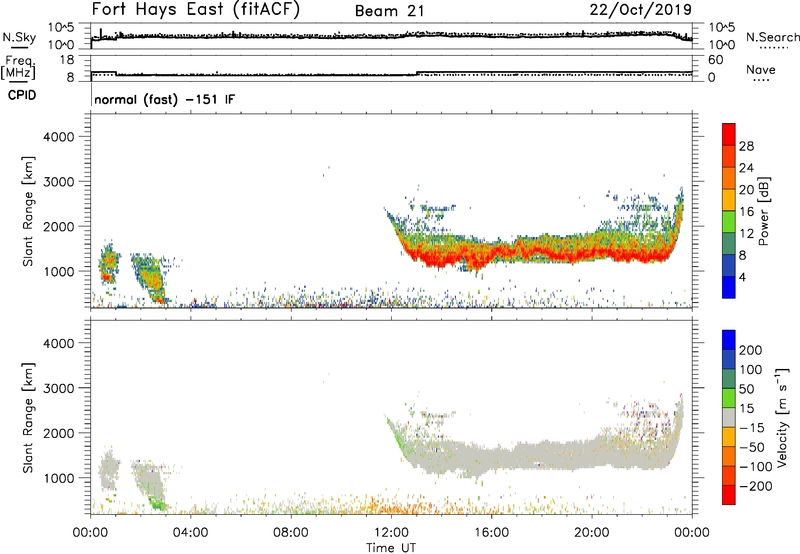The image size is (800, 554).
Task: Click the '4000' tick on power panel
Action: pos(59,137)
